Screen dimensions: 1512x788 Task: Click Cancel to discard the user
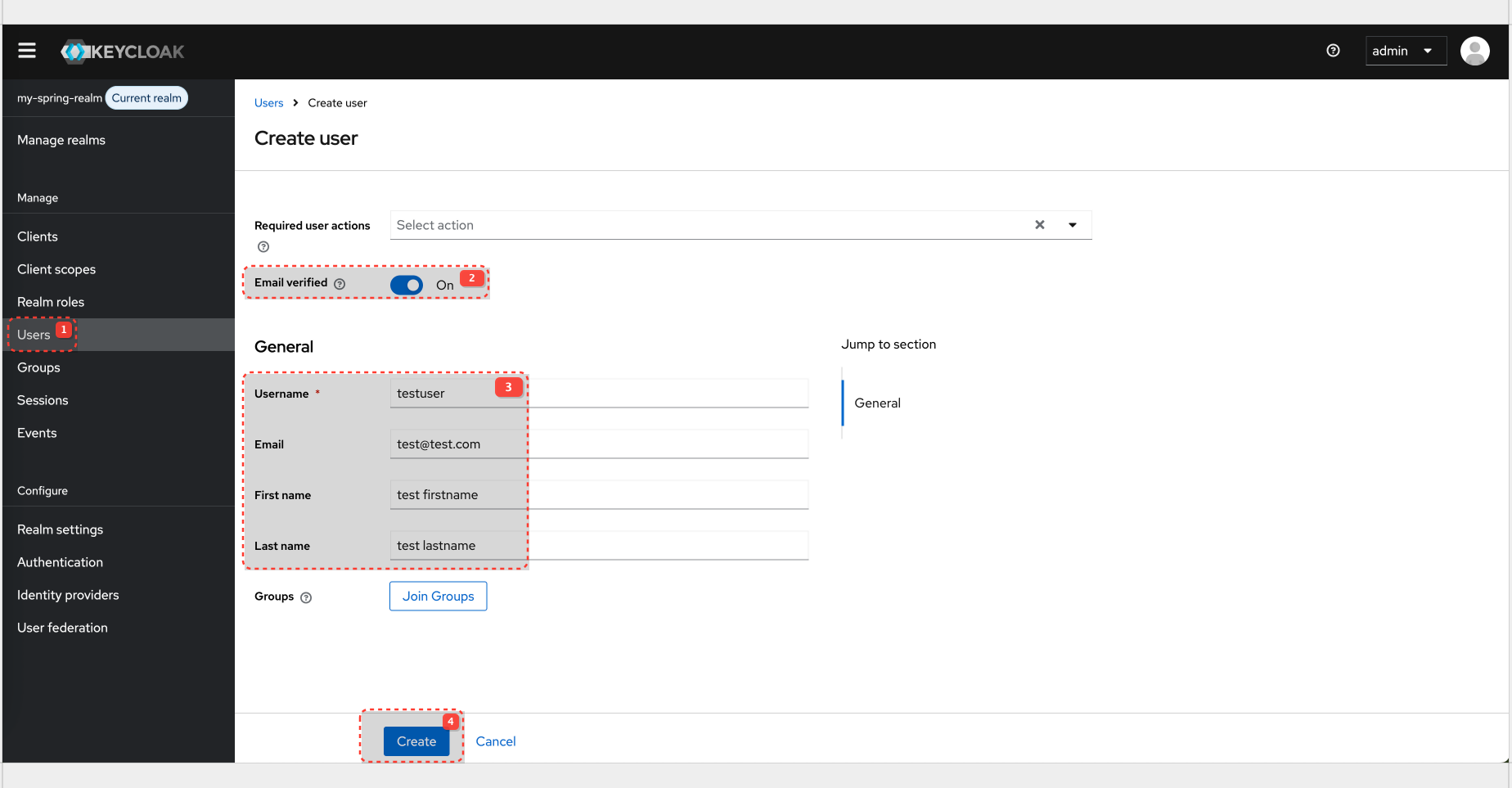click(495, 741)
